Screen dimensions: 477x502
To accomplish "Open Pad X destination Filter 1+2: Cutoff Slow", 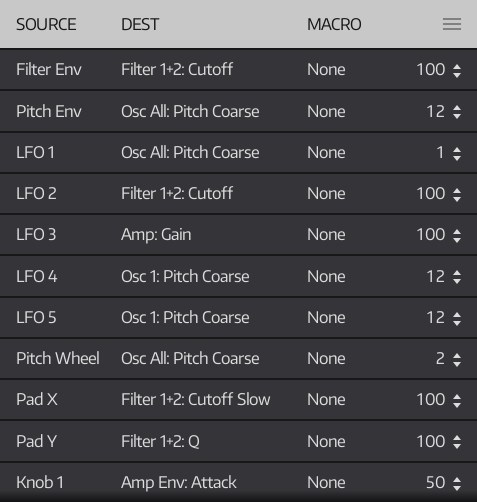I will (196, 400).
